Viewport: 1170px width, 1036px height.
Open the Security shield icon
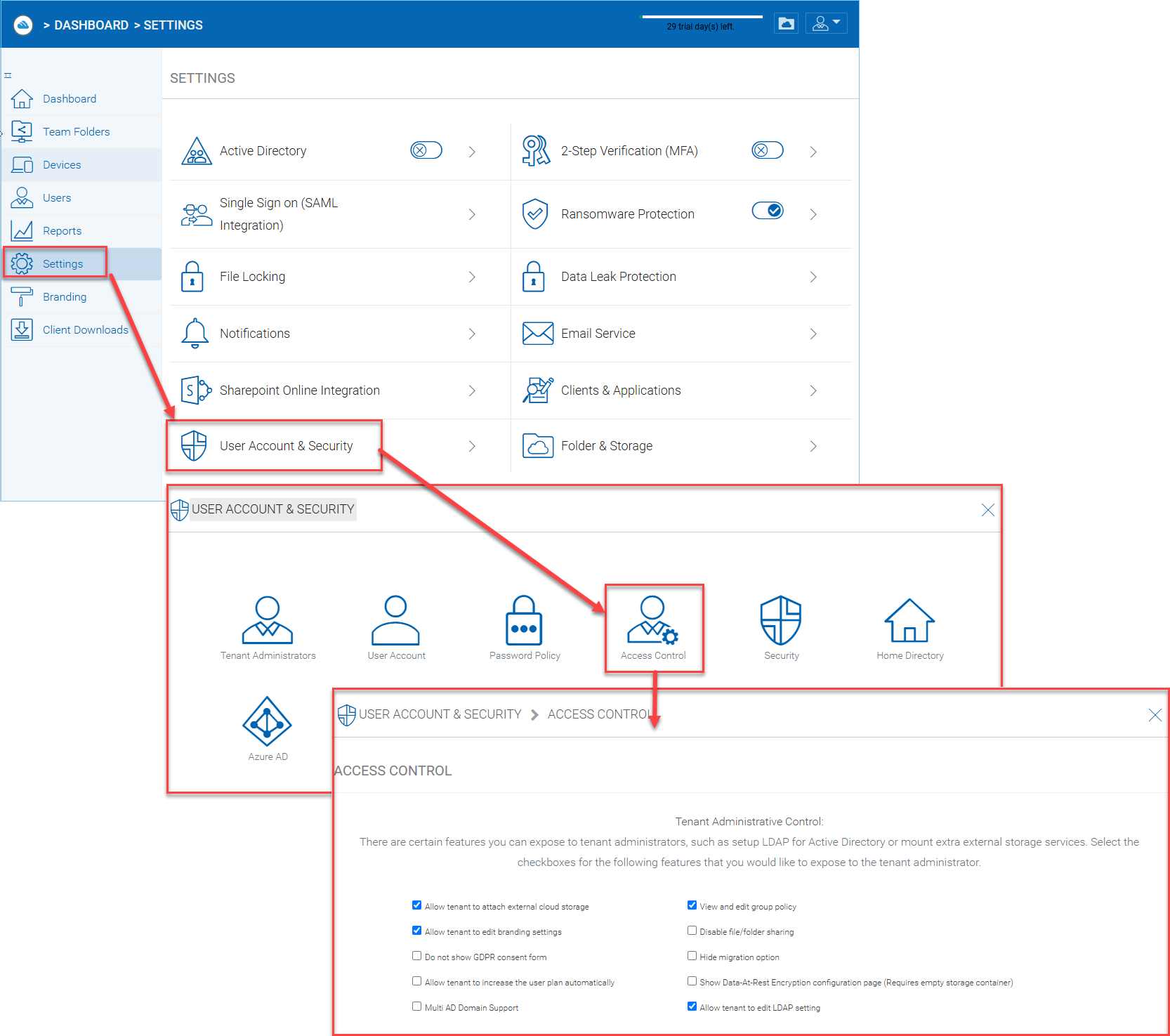point(781,620)
